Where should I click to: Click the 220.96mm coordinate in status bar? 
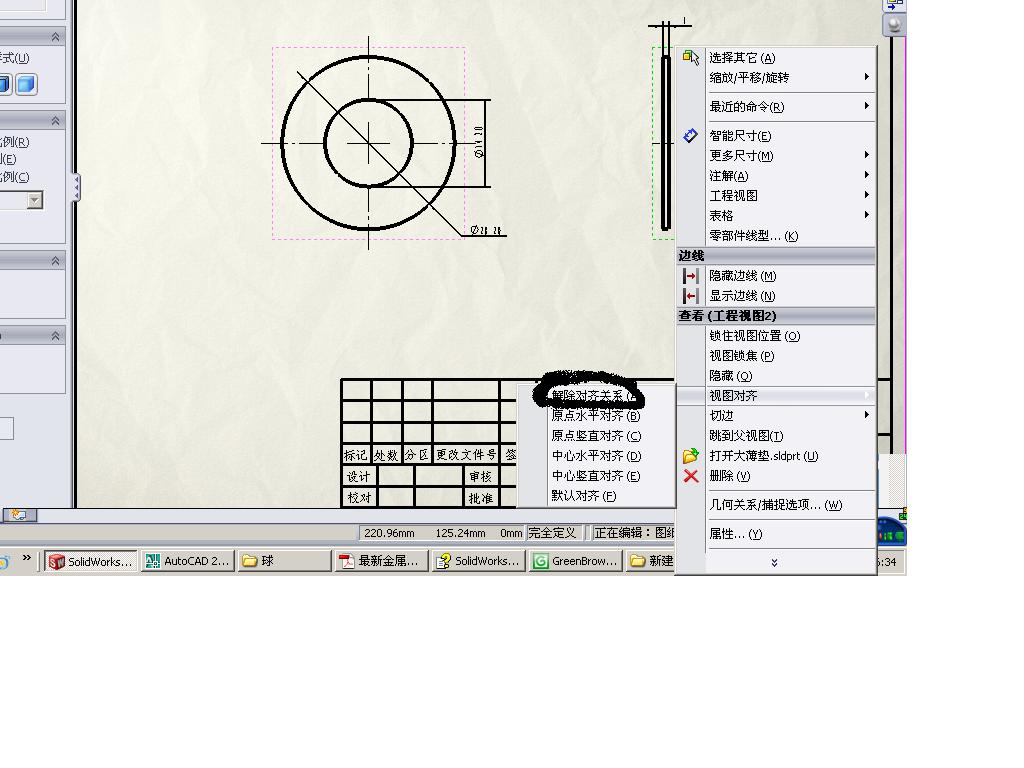pos(389,533)
